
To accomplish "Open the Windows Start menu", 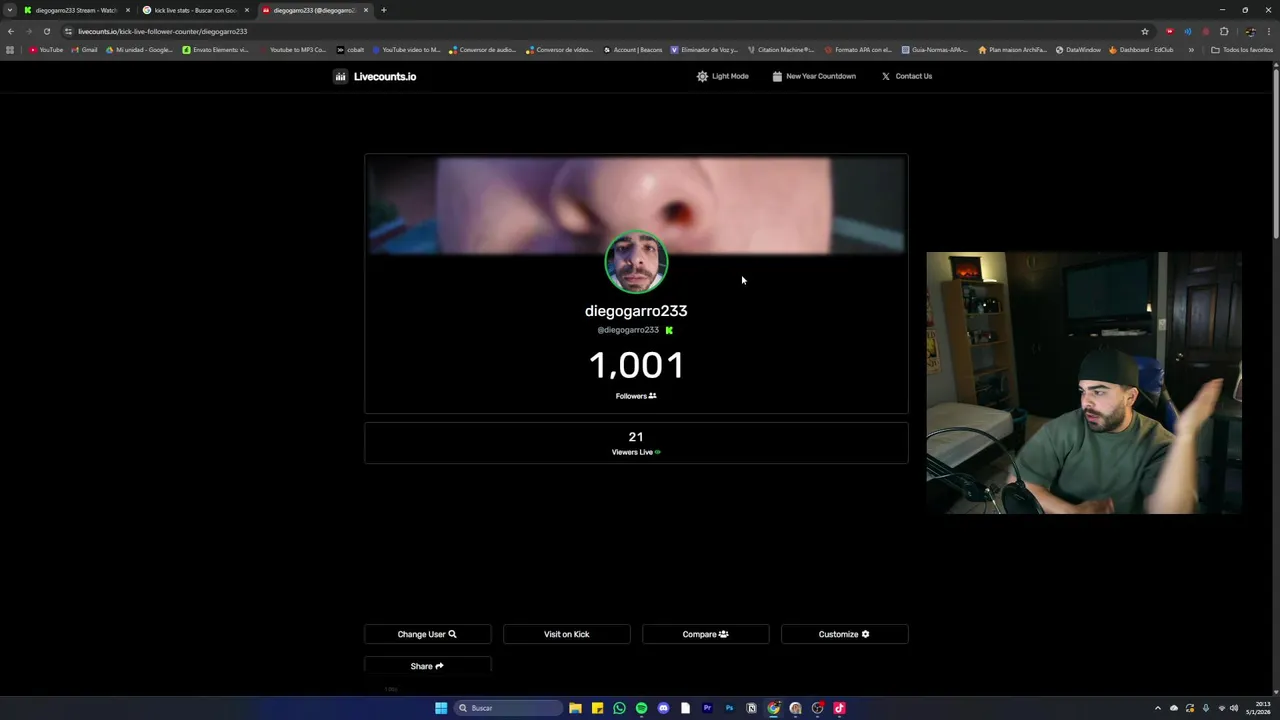I will (x=441, y=708).
